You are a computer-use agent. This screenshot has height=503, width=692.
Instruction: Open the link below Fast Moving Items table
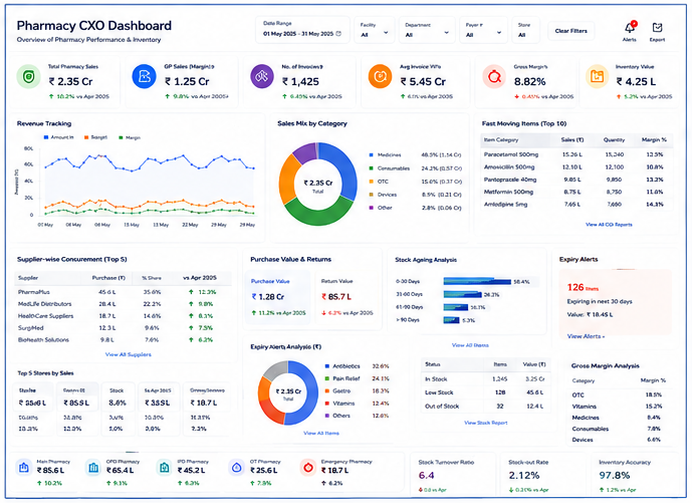[x=609, y=225]
